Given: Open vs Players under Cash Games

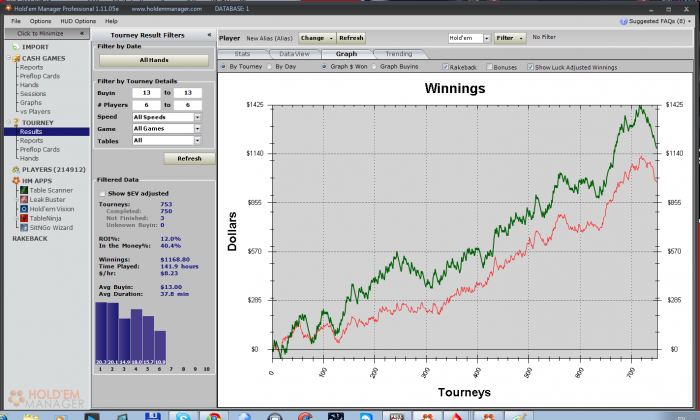Looking at the screenshot, I should (35, 112).
